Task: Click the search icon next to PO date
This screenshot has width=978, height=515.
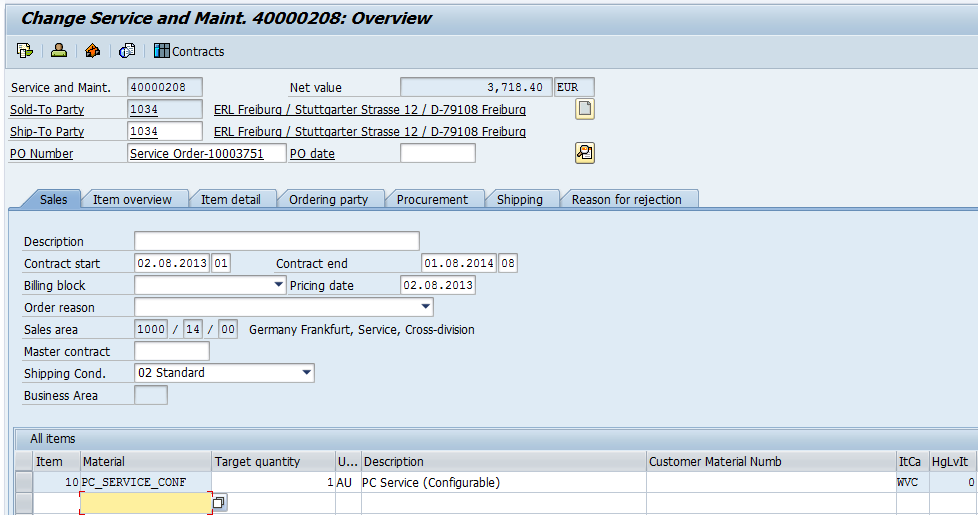Action: [x=585, y=153]
